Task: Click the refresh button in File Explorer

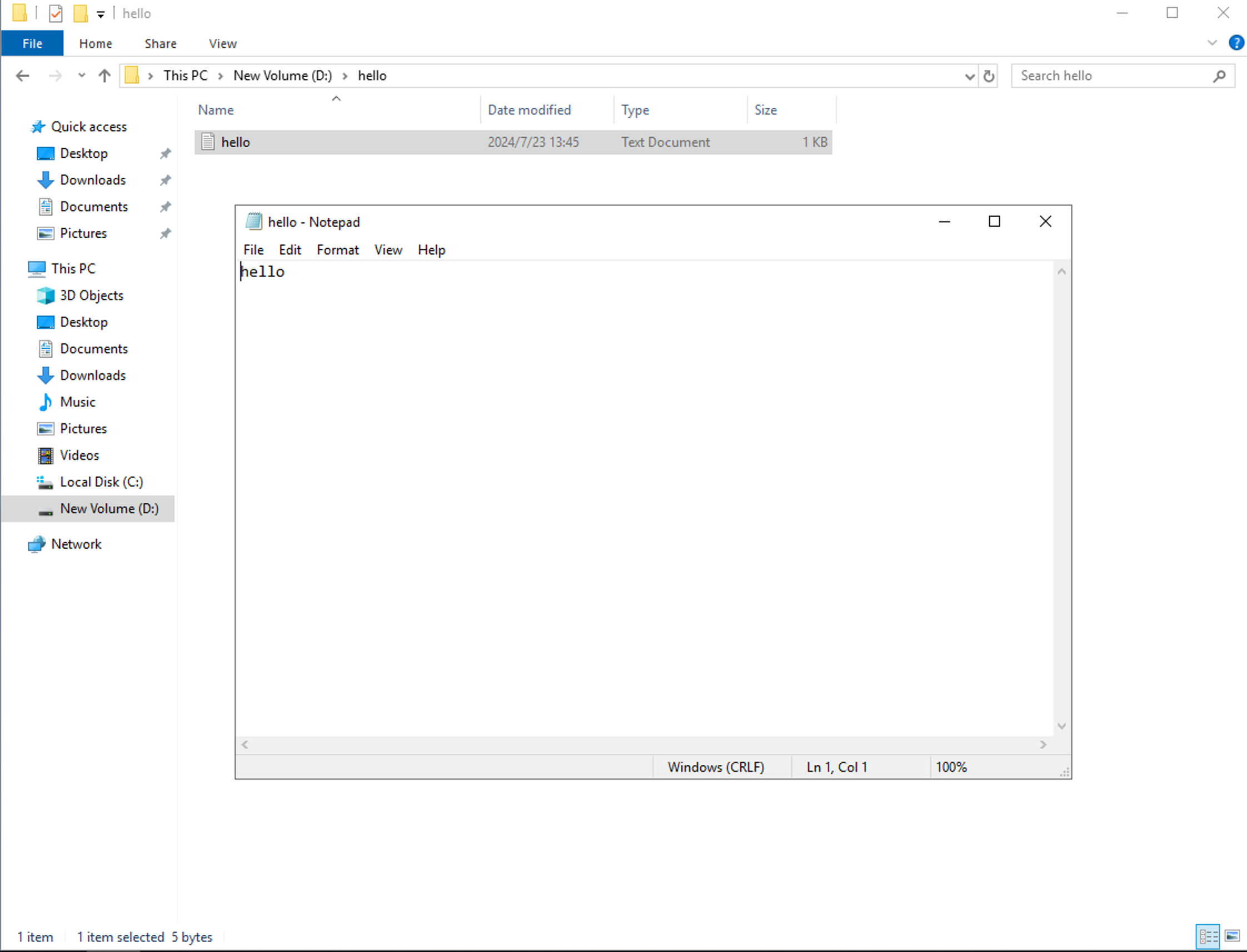Action: click(988, 75)
